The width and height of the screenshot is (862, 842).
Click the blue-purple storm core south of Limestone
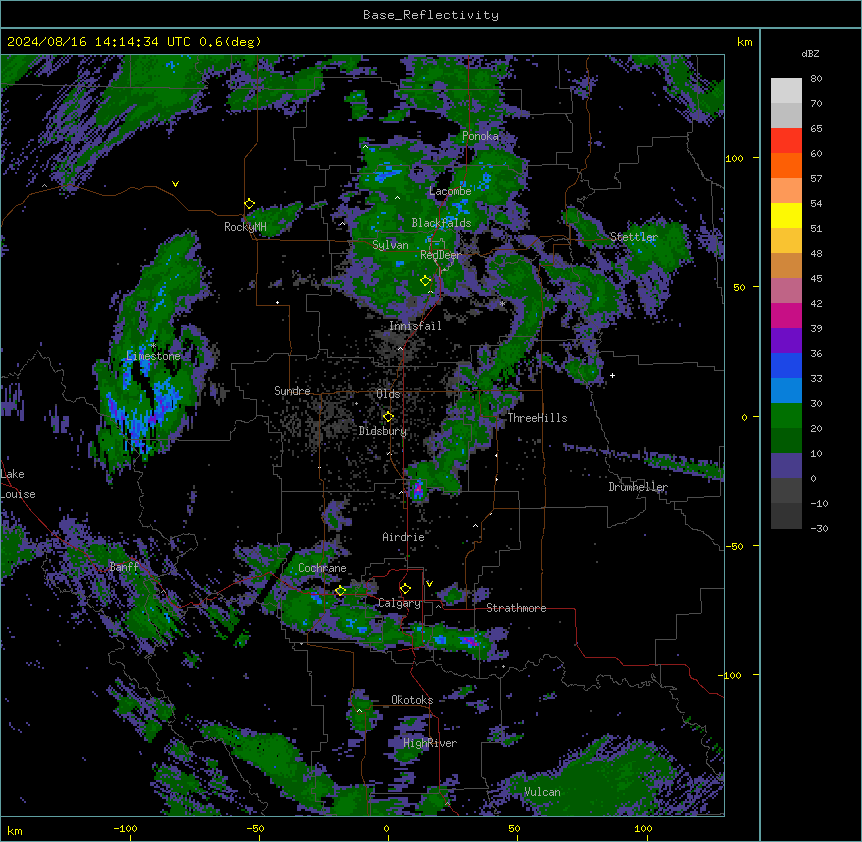click(x=146, y=413)
